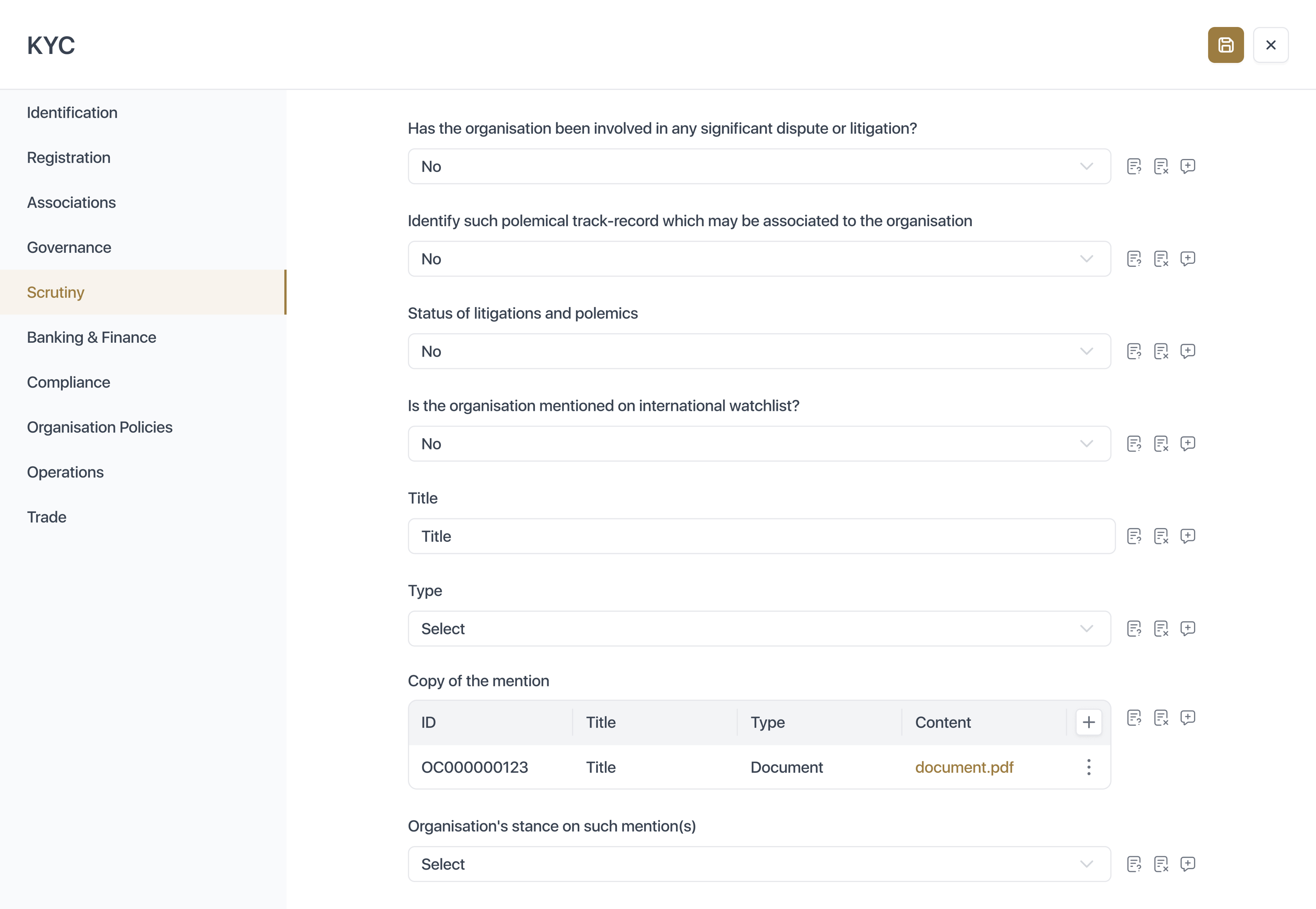Open the significant dispute or litigation dropdown

(759, 166)
